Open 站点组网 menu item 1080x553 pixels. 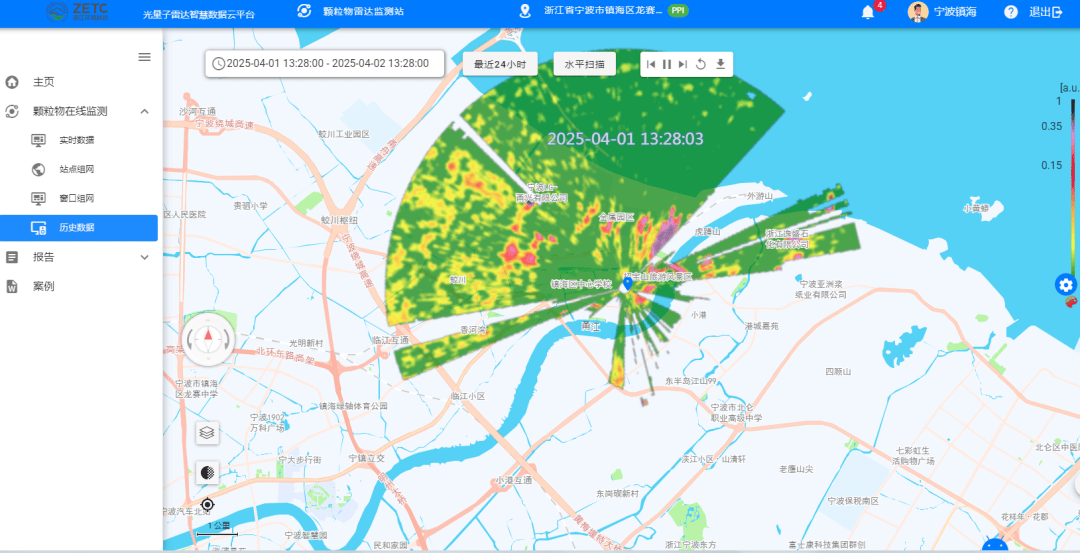(77, 169)
